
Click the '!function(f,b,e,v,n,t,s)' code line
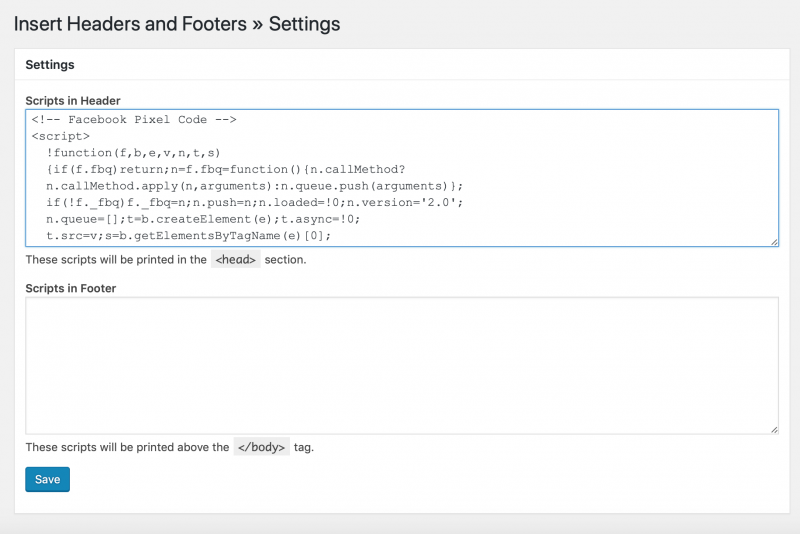pos(133,153)
